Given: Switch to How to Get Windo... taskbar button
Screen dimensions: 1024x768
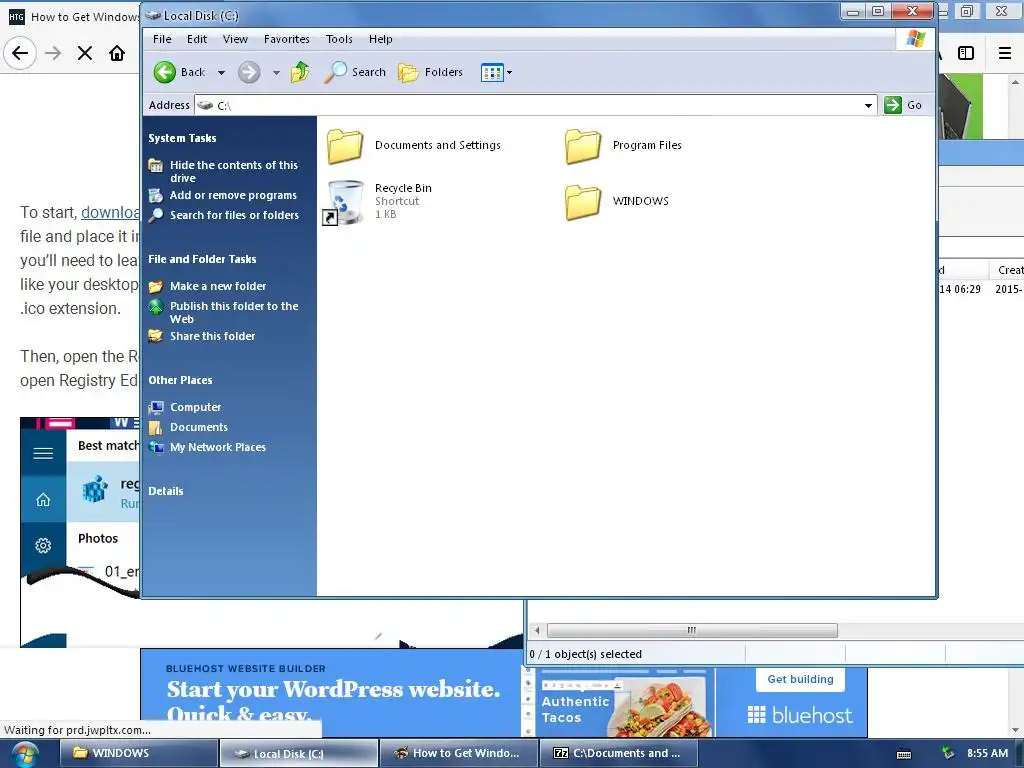Looking at the screenshot, I should coord(458,753).
